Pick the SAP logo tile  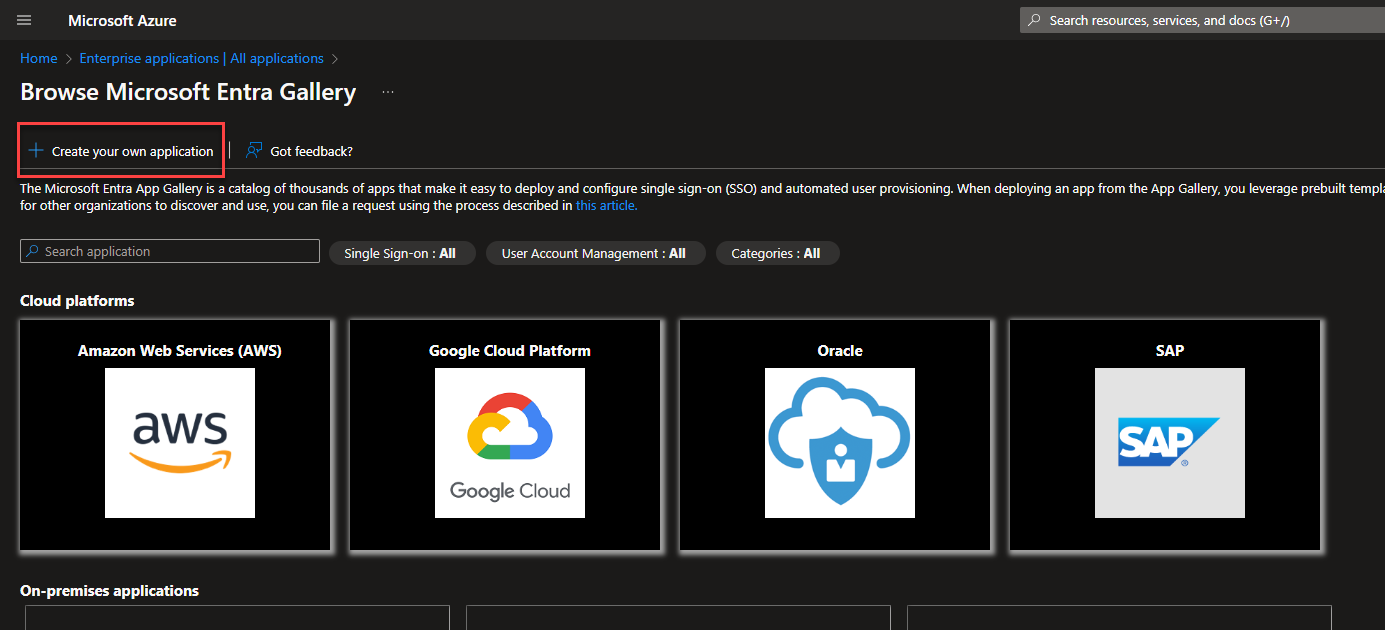[1170, 443]
